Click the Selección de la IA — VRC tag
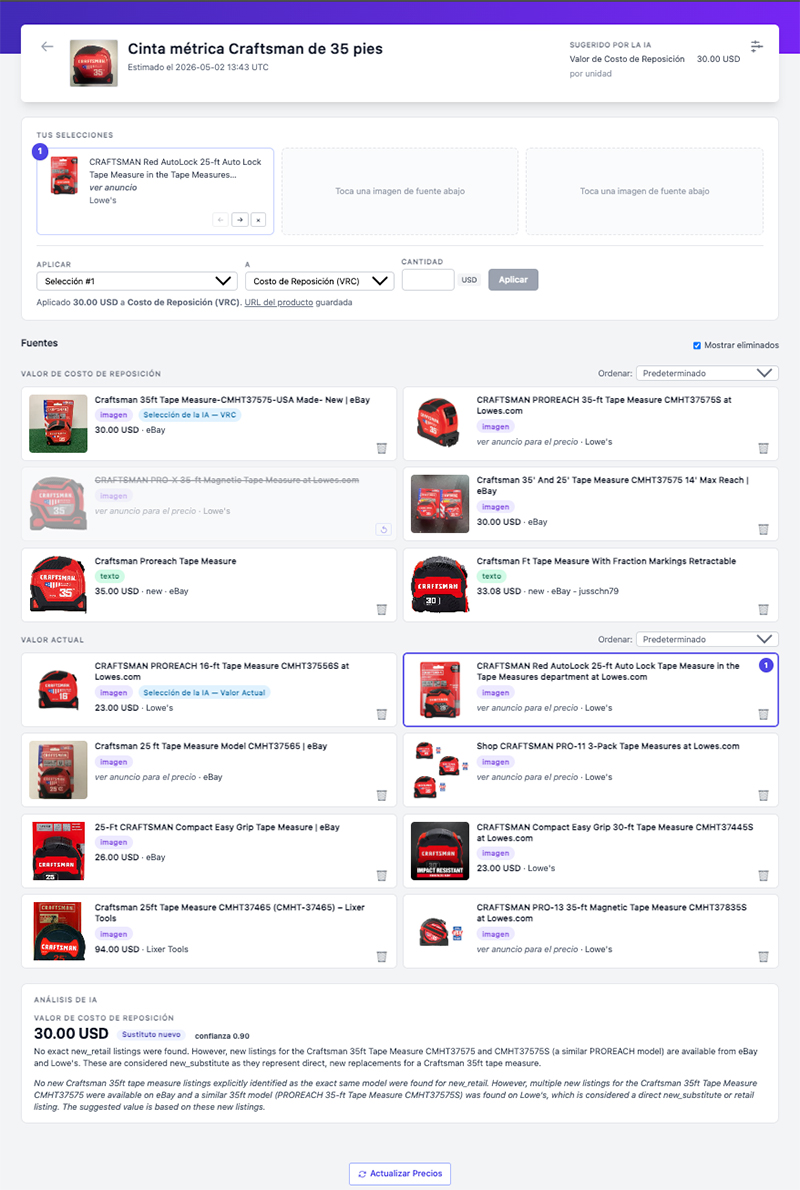 [190, 415]
